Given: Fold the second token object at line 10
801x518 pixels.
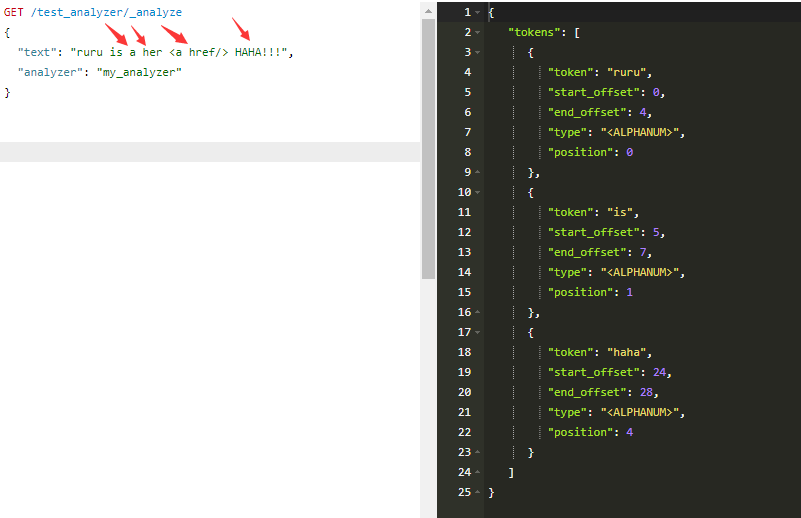Looking at the screenshot, I should click(478, 192).
